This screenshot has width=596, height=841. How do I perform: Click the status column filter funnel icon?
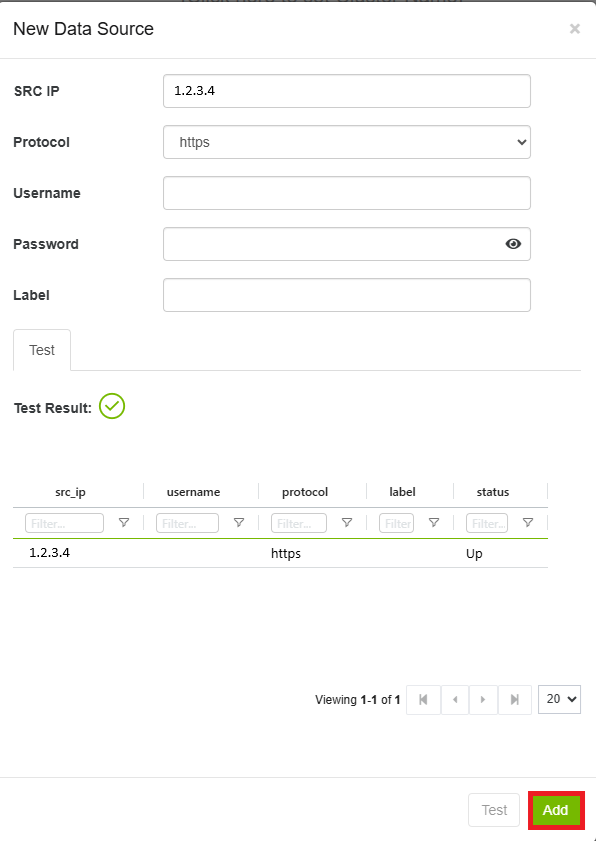528,522
